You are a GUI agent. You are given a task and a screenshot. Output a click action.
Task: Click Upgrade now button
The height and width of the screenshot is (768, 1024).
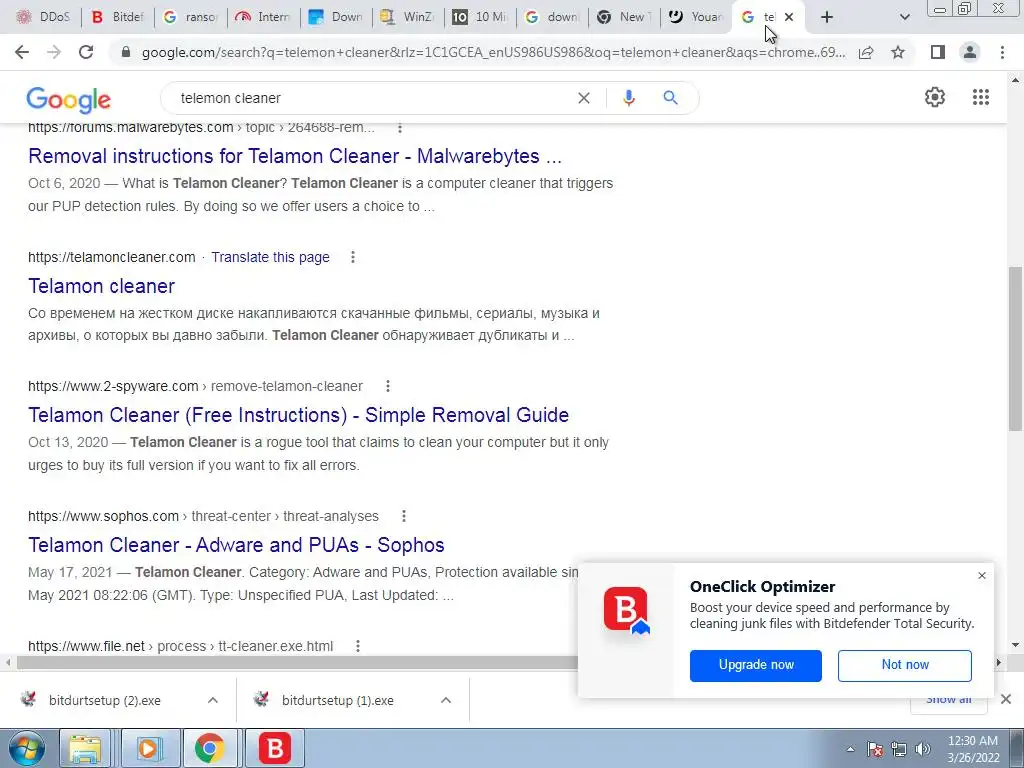[x=756, y=665]
